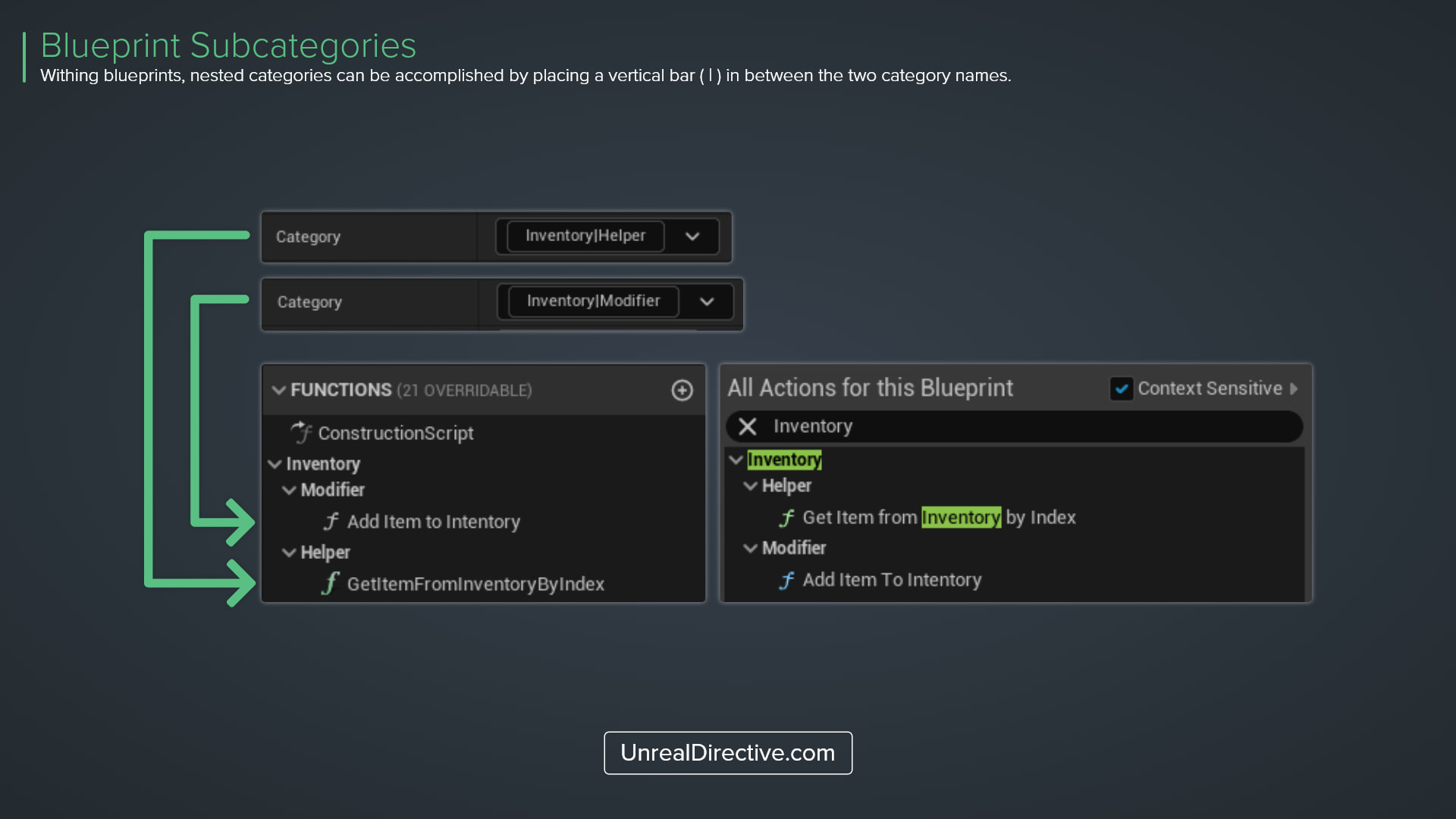Open the UnrealDirective.com link
The width and height of the screenshot is (1456, 819).
point(727,752)
